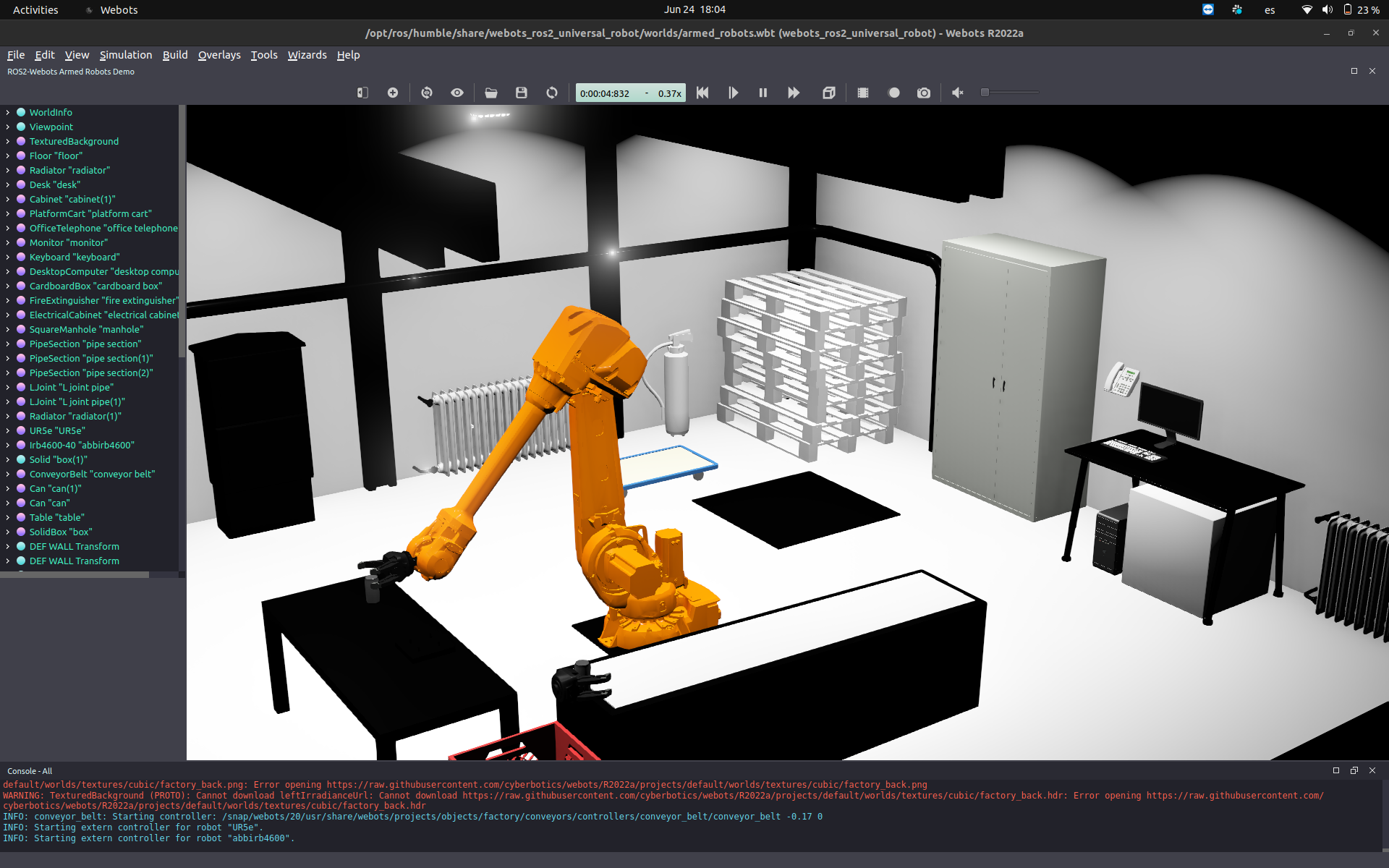The height and width of the screenshot is (868, 1389).
Task: Open the Simulation menu
Action: tap(125, 55)
